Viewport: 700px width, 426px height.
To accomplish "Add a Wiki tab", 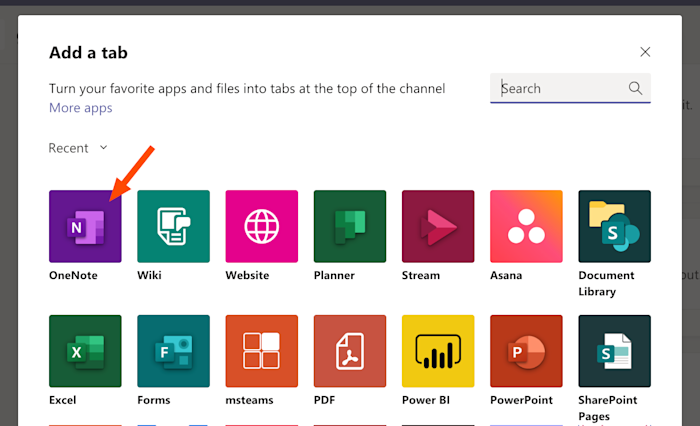I will tap(173, 226).
